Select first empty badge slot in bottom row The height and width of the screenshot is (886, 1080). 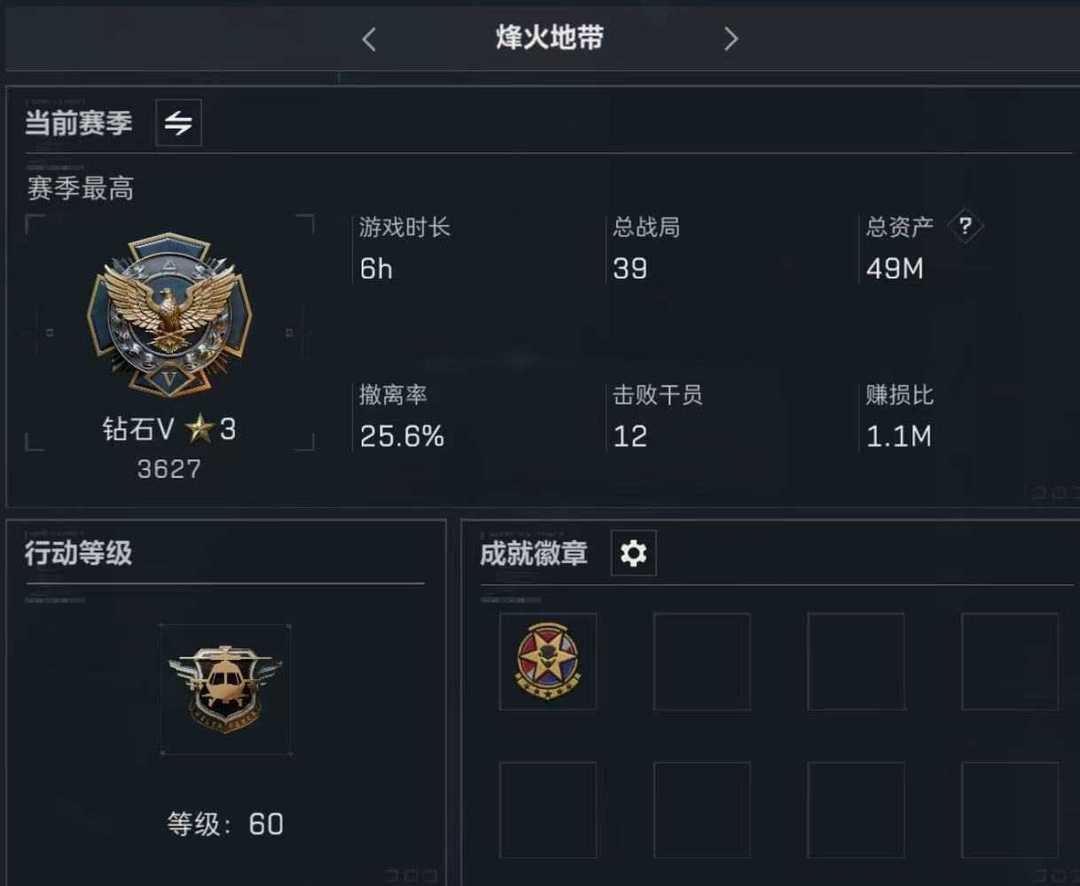click(548, 810)
